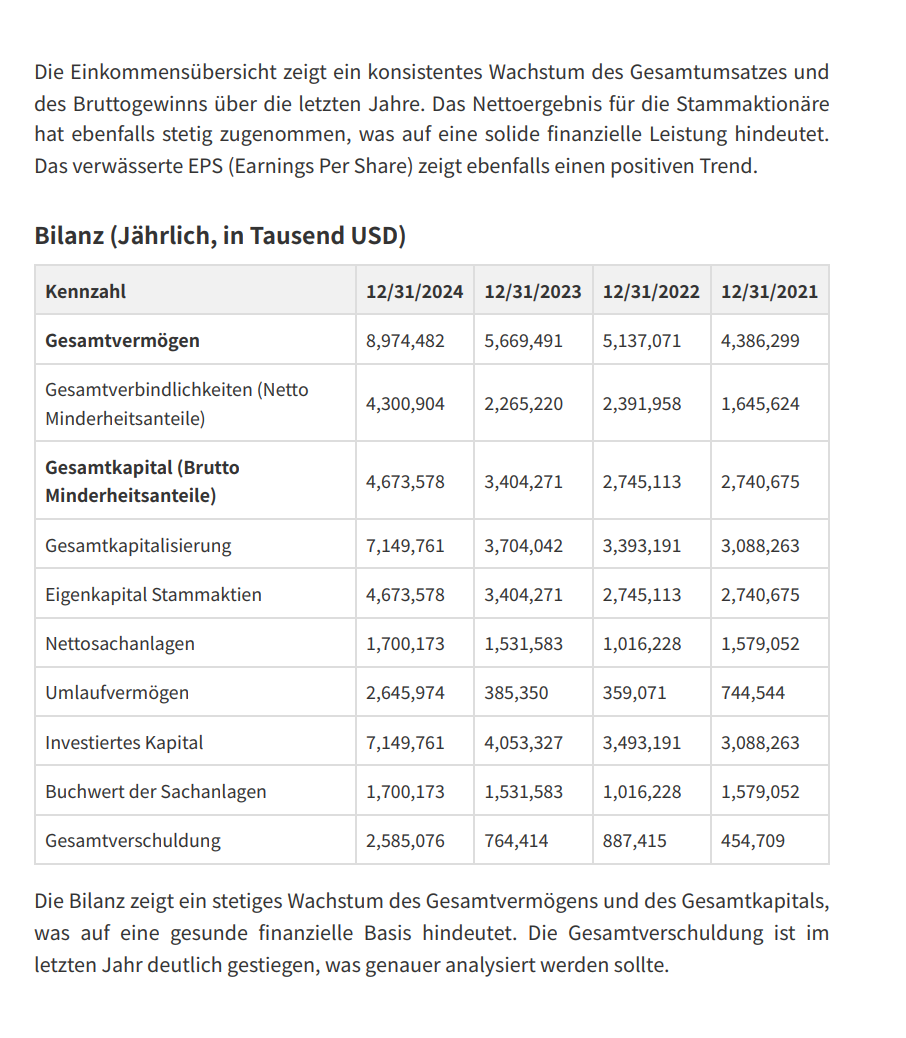Select the Gesamtverschuldung row label
This screenshot has width=906, height=1038.
pyautogui.click(x=133, y=840)
